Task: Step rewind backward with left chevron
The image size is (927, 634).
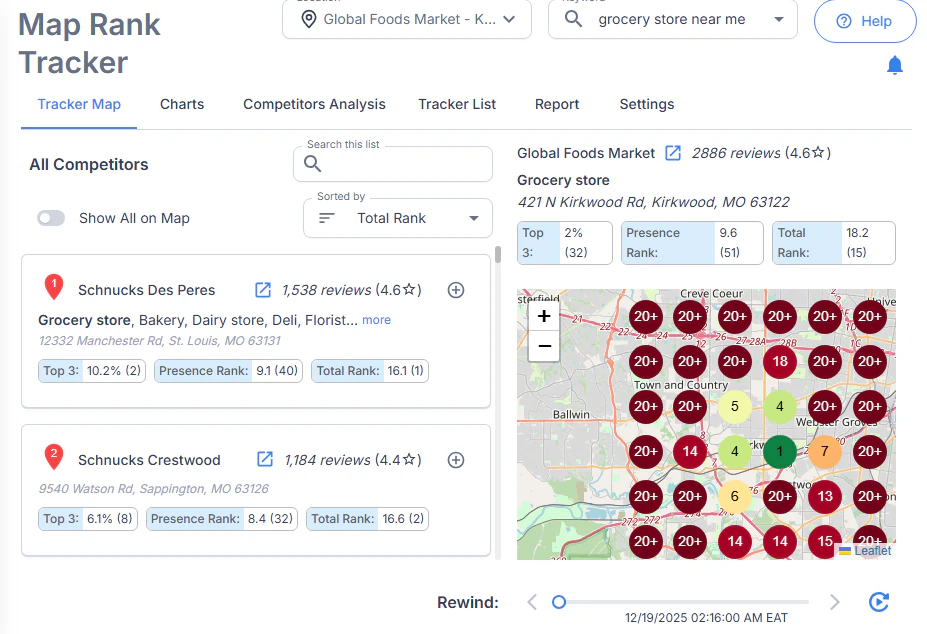Action: [x=532, y=602]
